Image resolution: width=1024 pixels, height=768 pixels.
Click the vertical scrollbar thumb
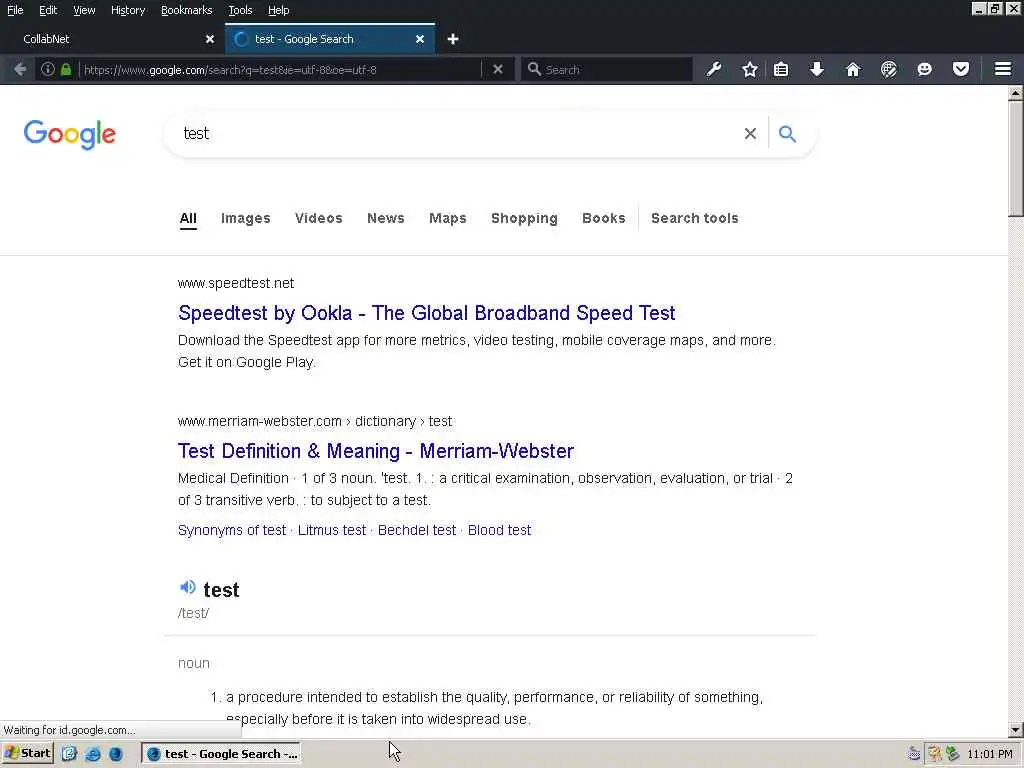1016,158
